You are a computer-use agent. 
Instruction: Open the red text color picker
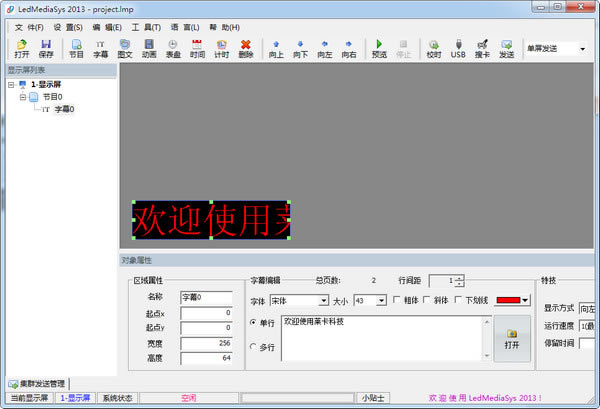pyautogui.click(x=513, y=300)
